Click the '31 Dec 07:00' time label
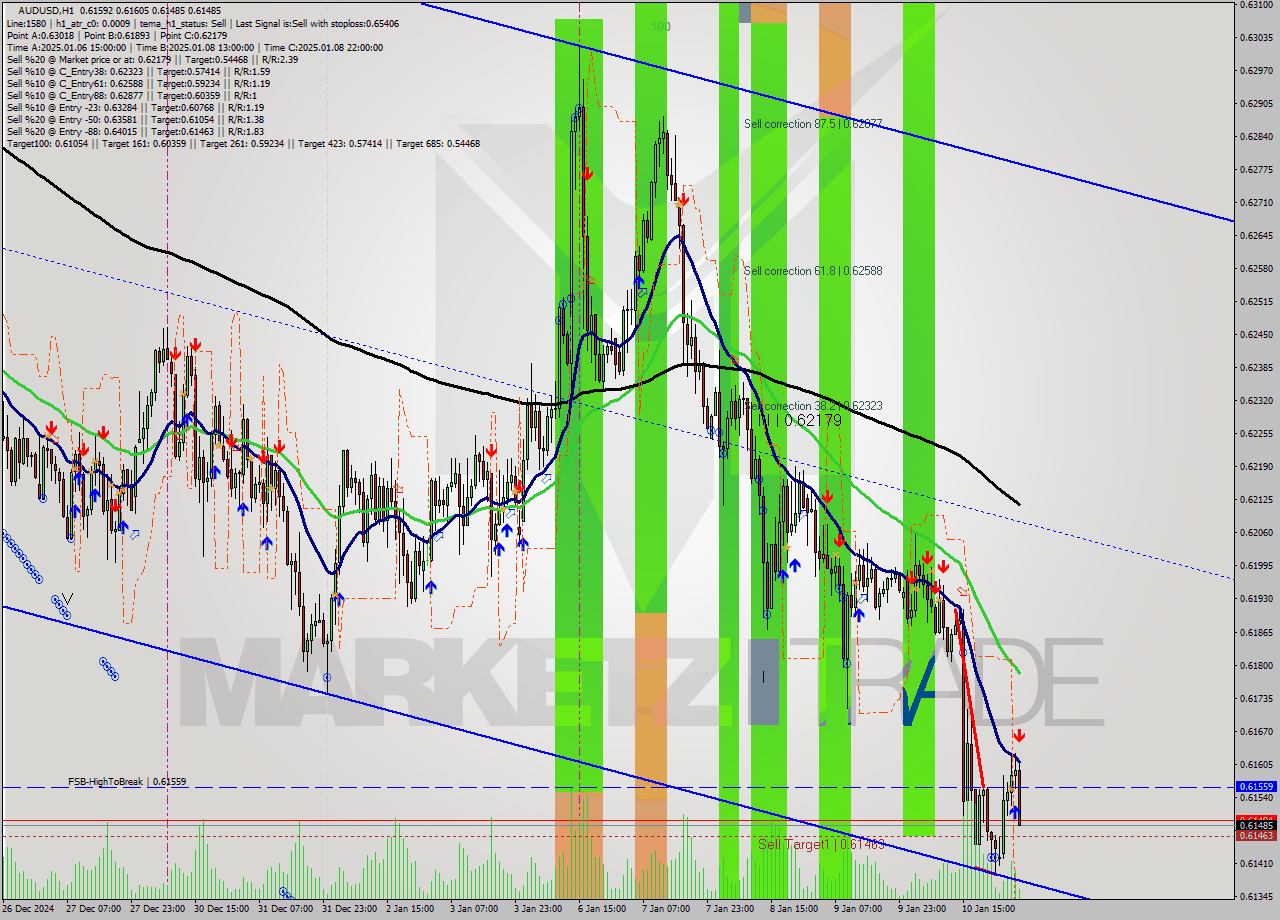 [285, 910]
